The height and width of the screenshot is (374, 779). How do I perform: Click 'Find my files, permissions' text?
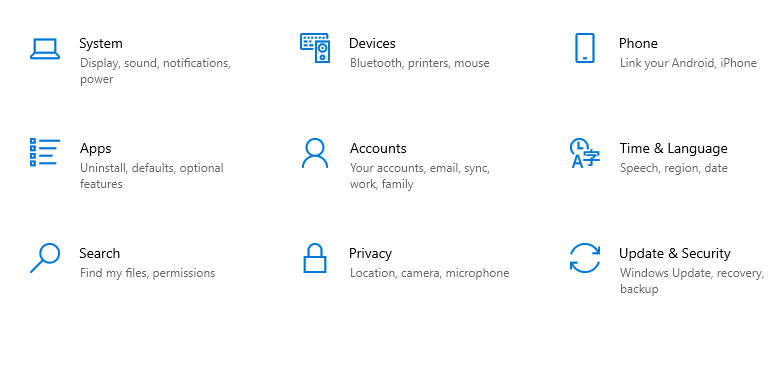[x=148, y=273]
